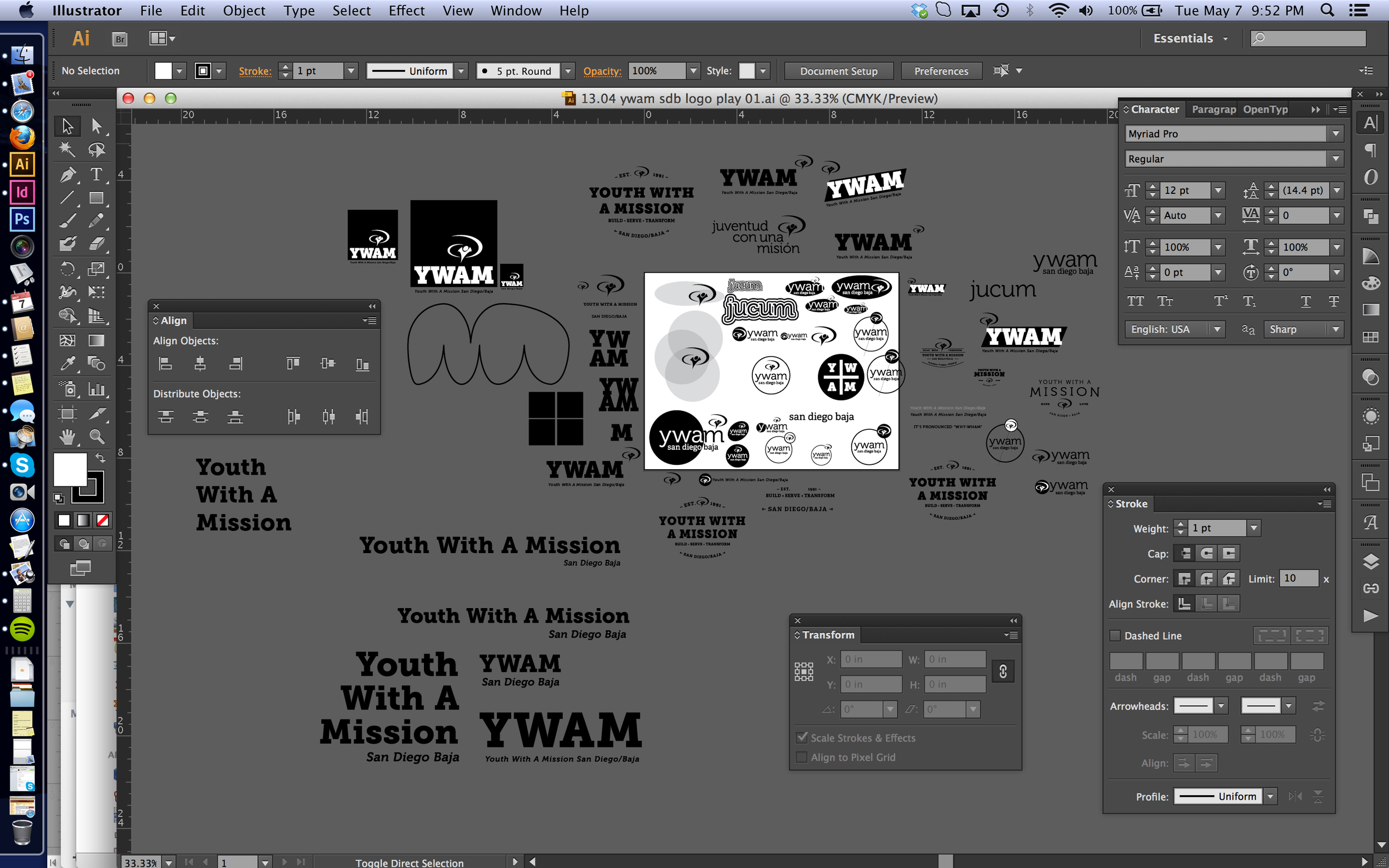Click Horizontal Align Left in Align panel
The image size is (1389, 868).
point(166,363)
